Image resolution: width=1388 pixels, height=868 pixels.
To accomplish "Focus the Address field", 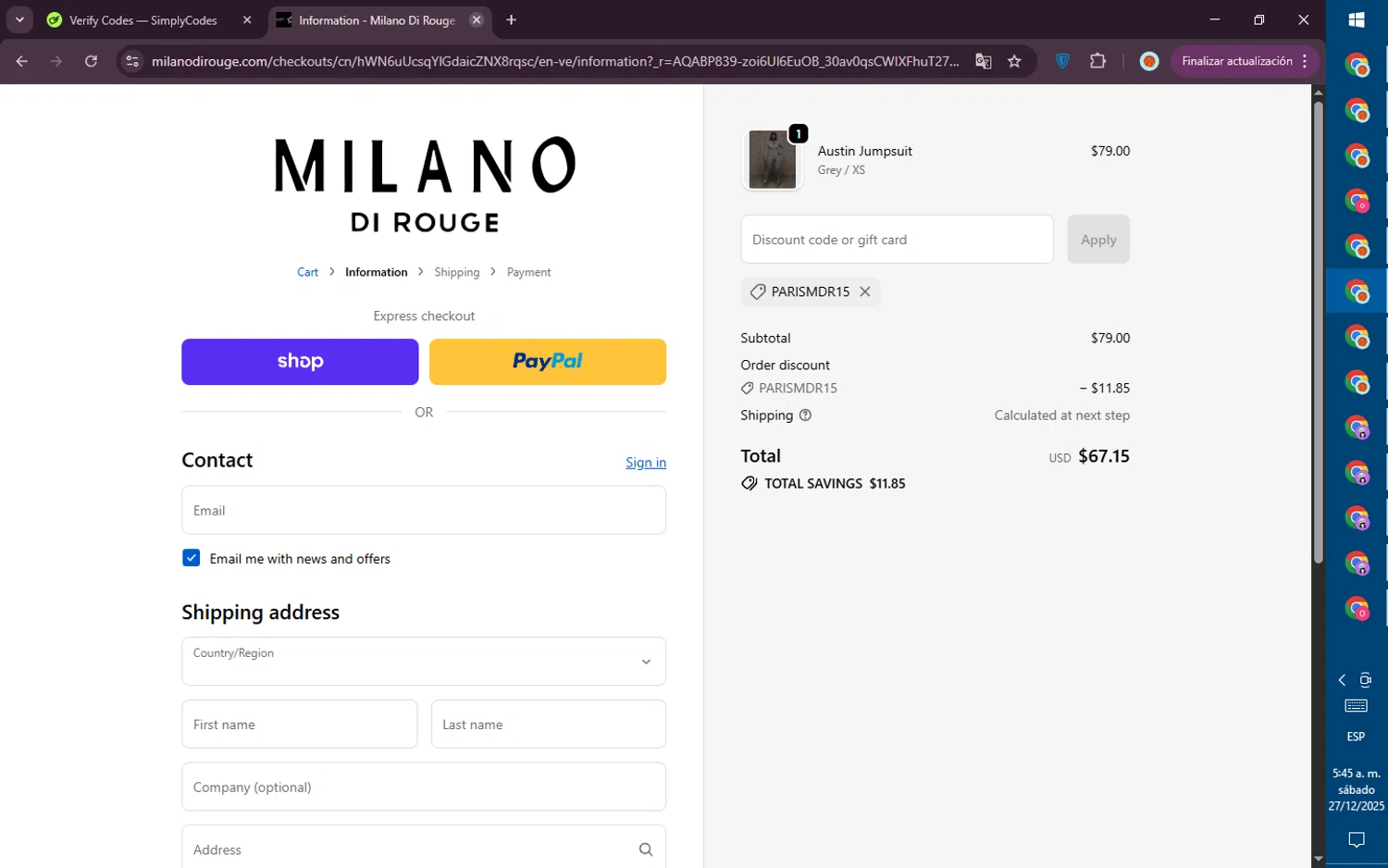I will click(x=424, y=849).
